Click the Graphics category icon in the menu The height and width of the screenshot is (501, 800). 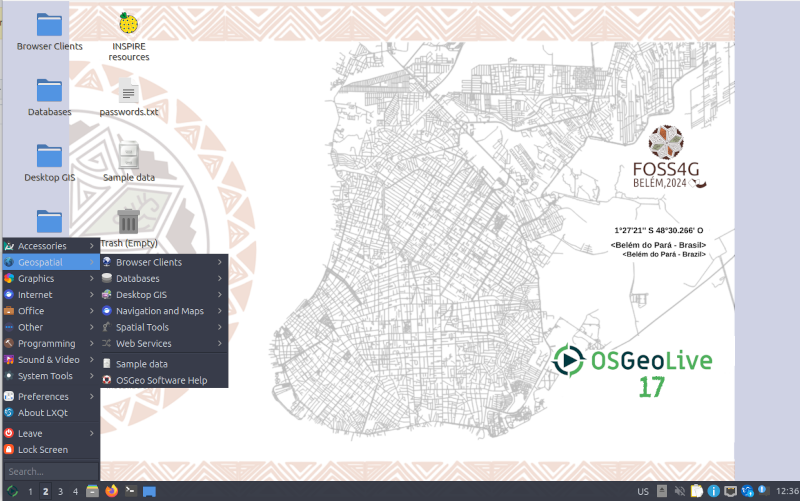pos(9,279)
